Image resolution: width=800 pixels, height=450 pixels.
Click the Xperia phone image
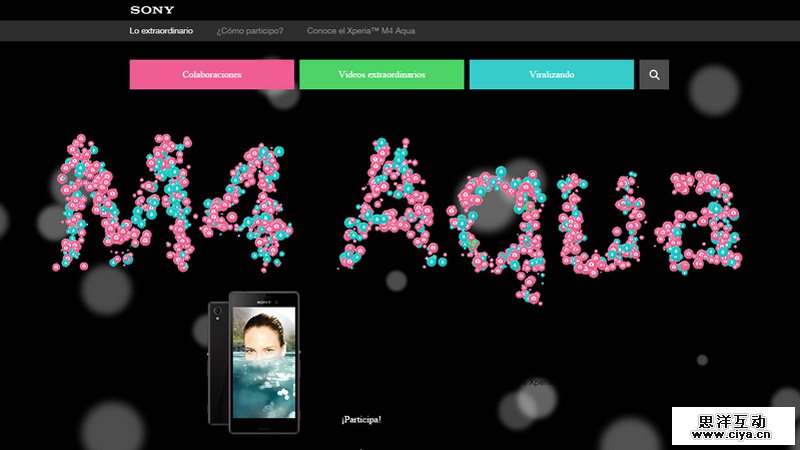tap(254, 362)
